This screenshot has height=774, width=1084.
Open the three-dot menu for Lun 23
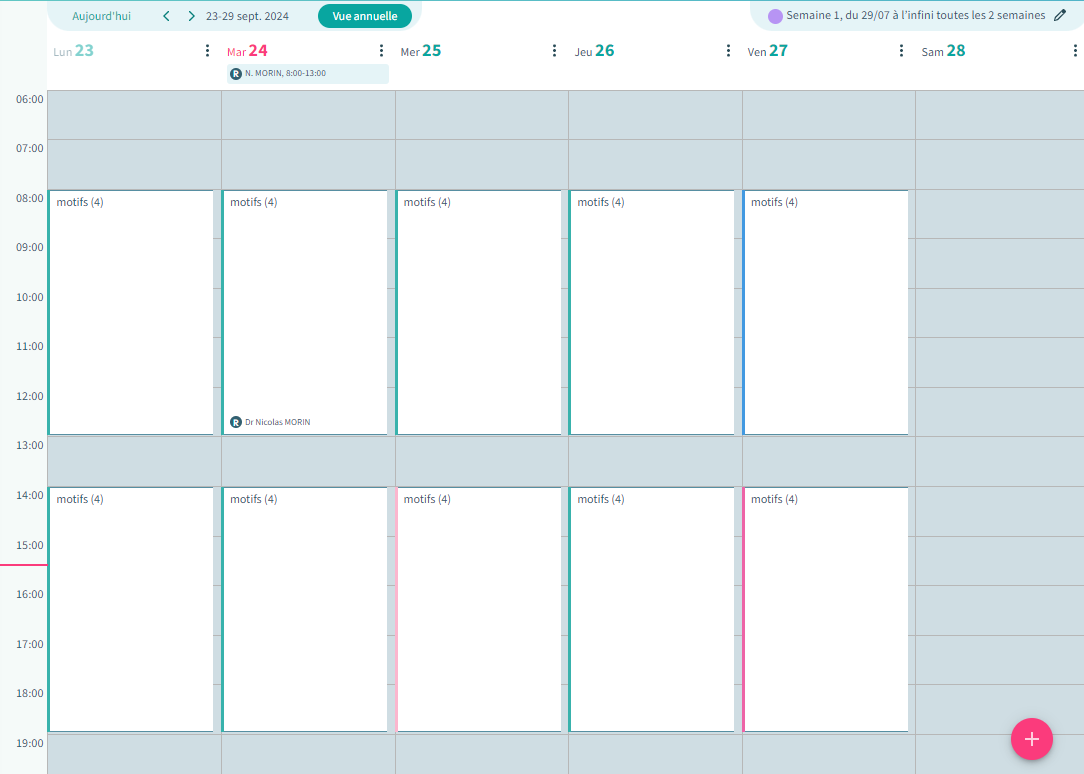(207, 51)
